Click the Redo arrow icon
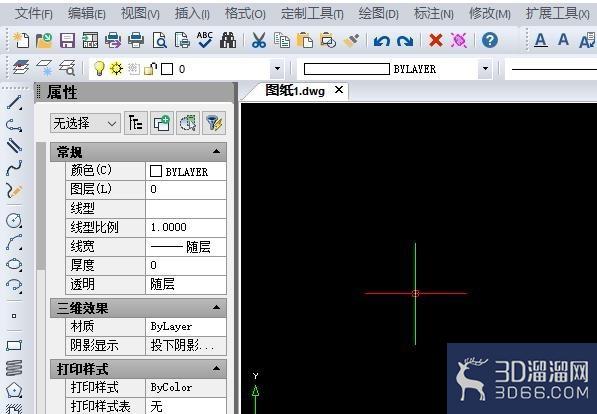 coord(405,40)
